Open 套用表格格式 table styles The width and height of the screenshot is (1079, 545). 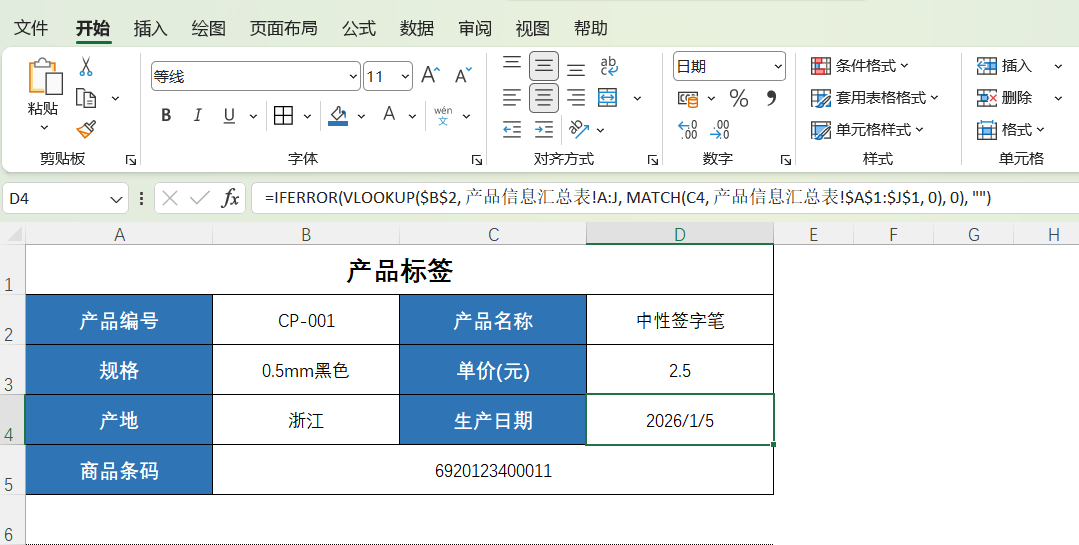875,98
